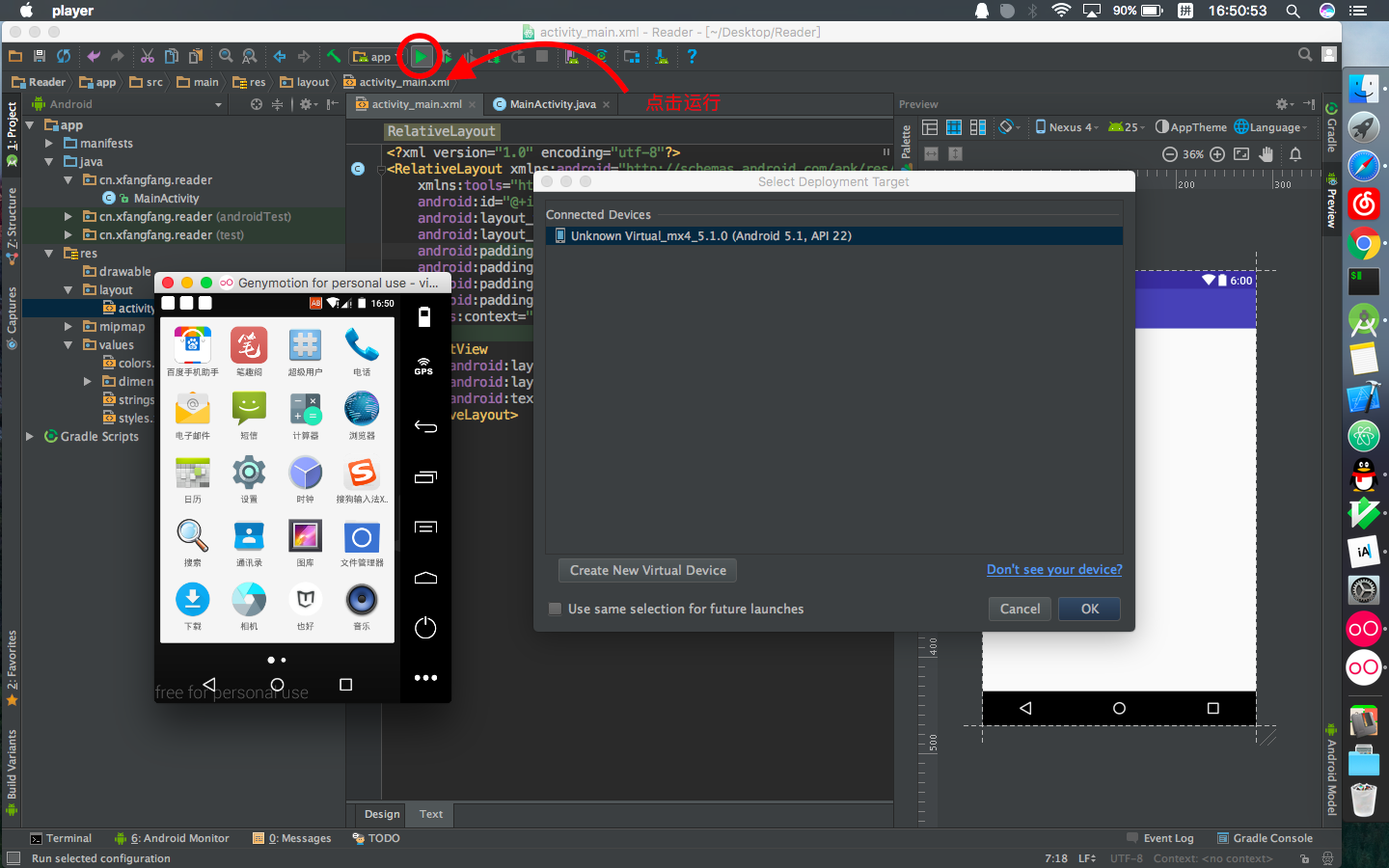Open the API 25 version dropdown
This screenshot has height=868, width=1389.
pyautogui.click(x=1127, y=127)
